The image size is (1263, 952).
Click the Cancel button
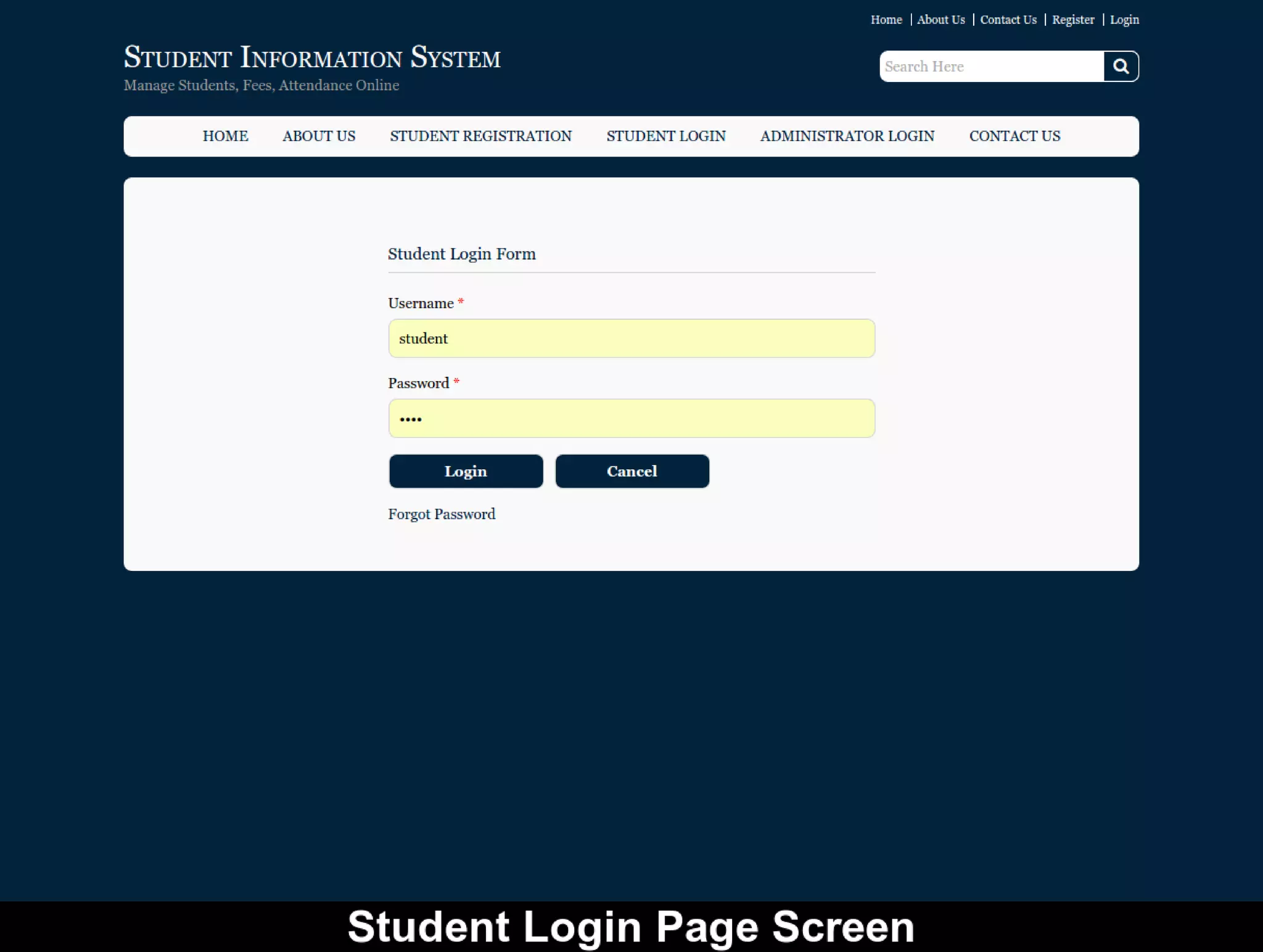(632, 472)
